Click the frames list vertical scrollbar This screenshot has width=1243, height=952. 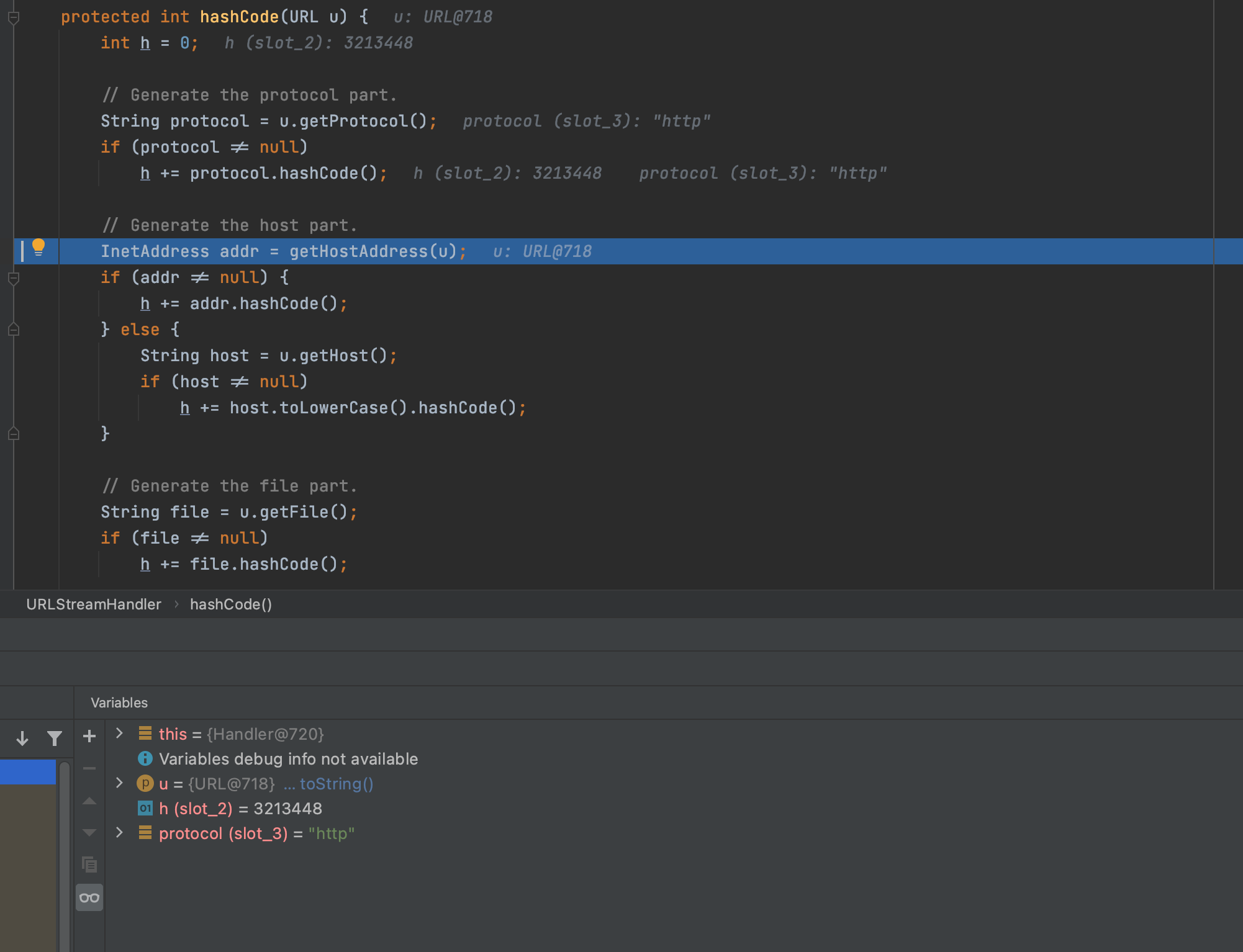pyautogui.click(x=65, y=856)
